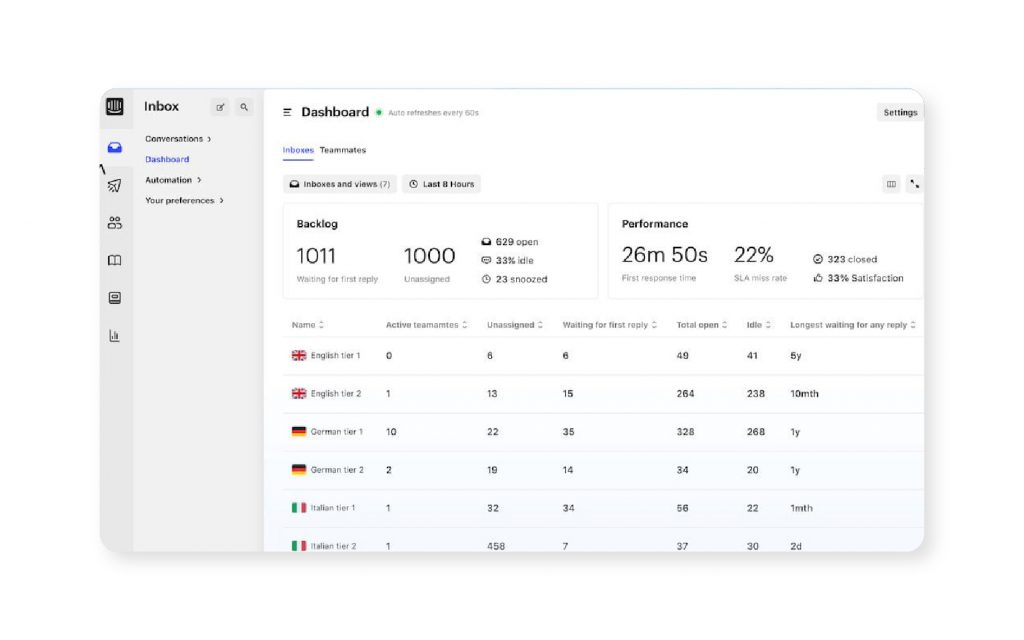Click the 1011 Waiting for first reply figure

coord(316,255)
